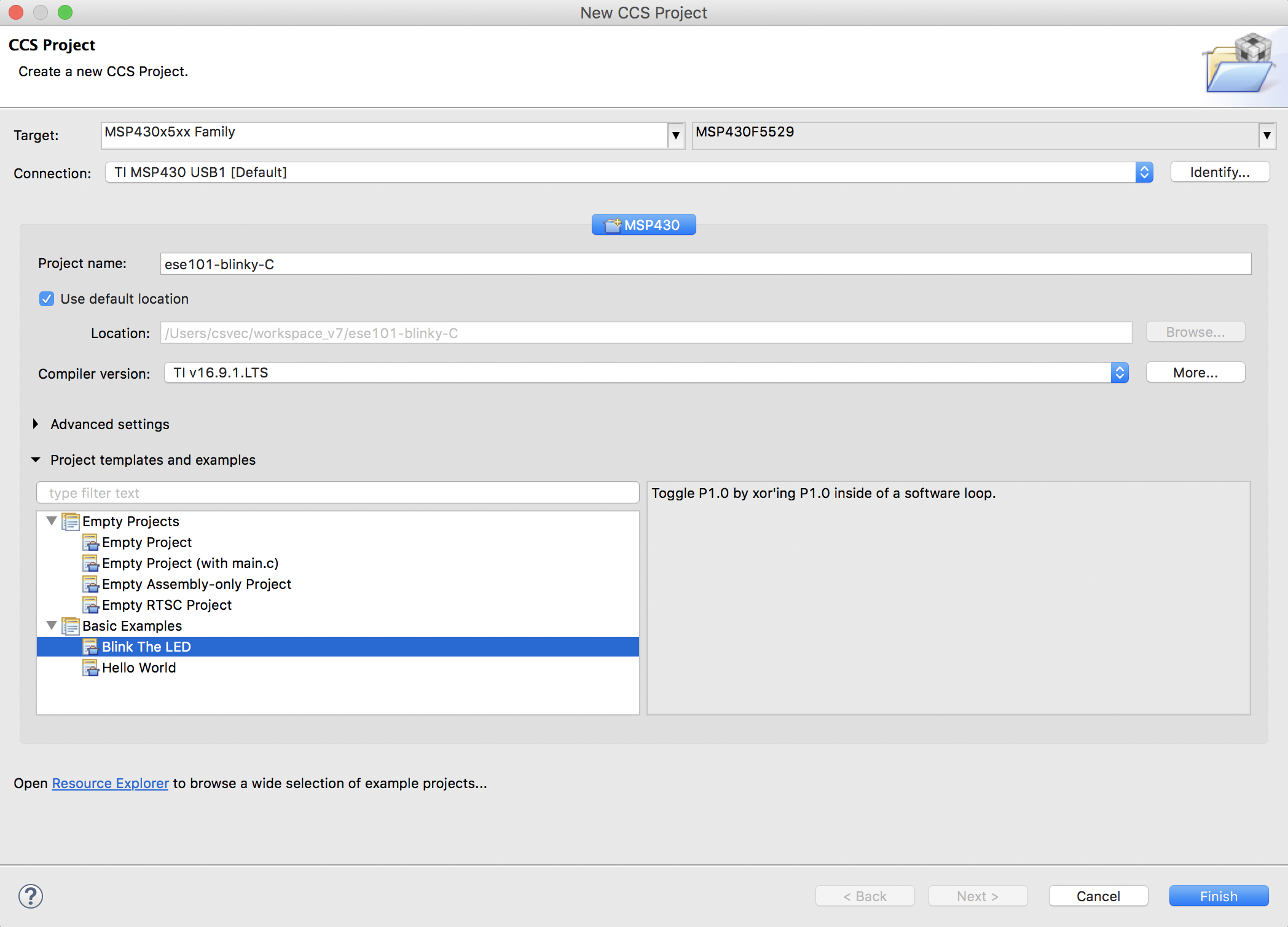Click the Location path field
This screenshot has width=1288, height=927.
tap(646, 333)
